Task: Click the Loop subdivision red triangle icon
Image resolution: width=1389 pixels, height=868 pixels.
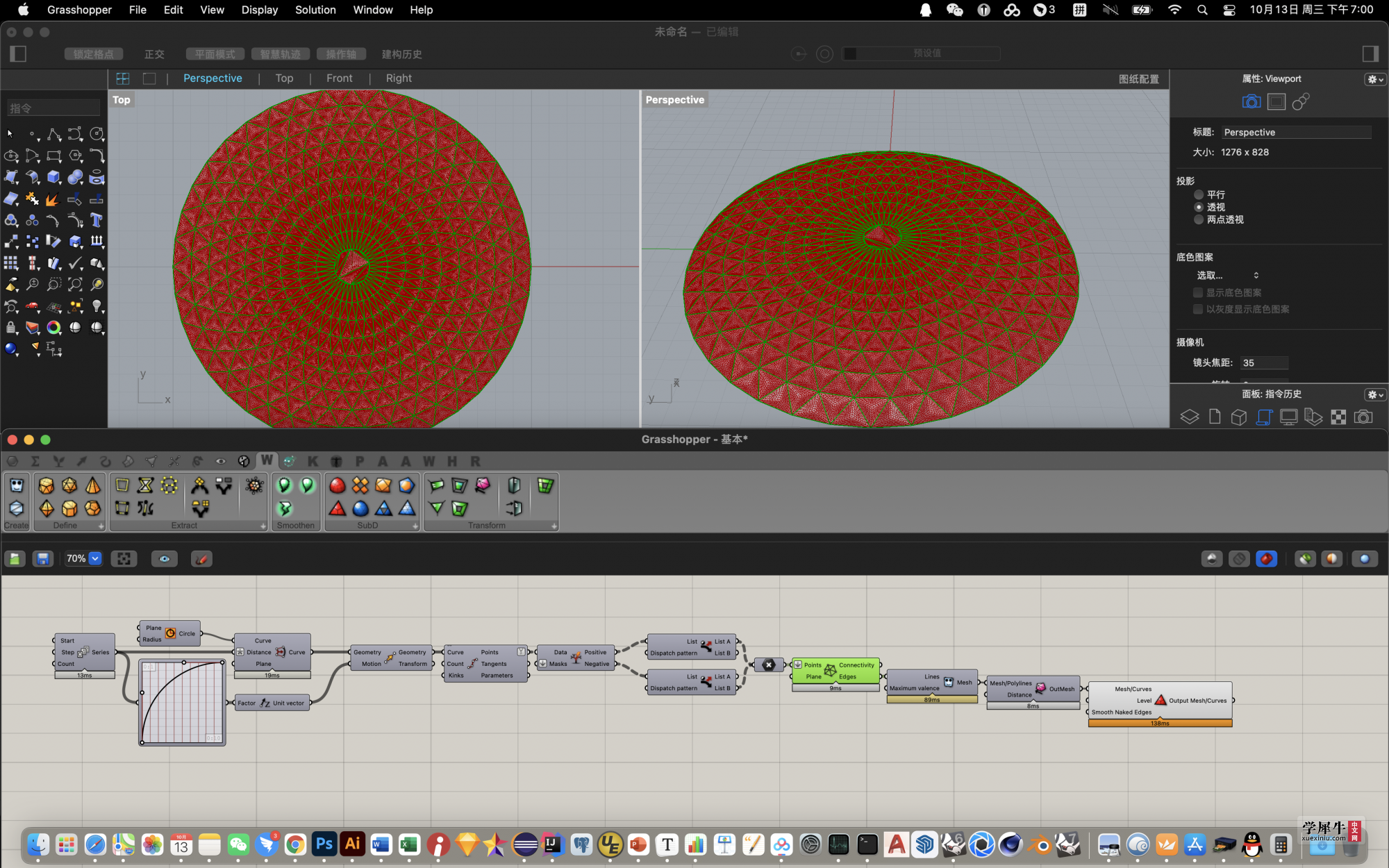Action: point(338,508)
